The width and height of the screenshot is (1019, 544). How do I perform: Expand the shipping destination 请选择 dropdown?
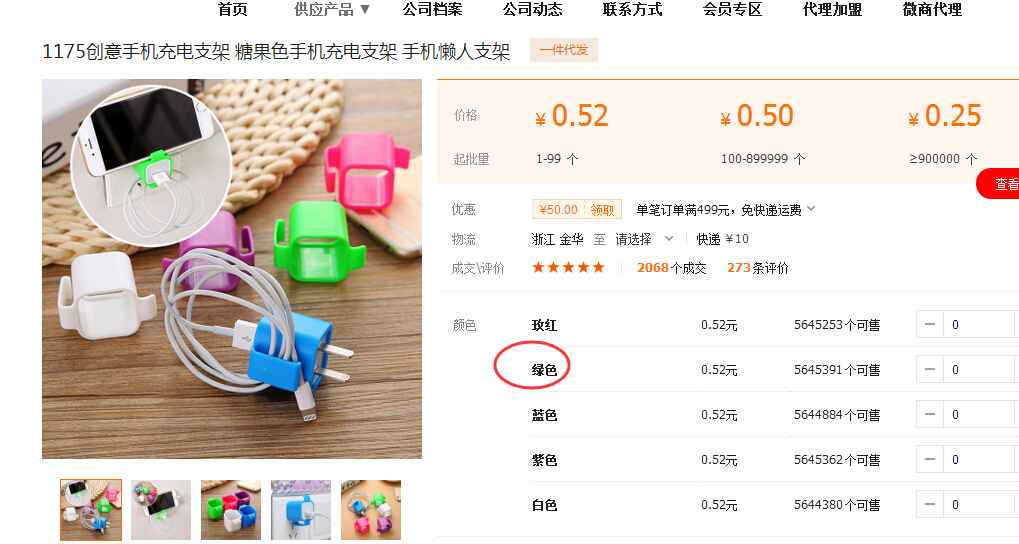point(644,239)
